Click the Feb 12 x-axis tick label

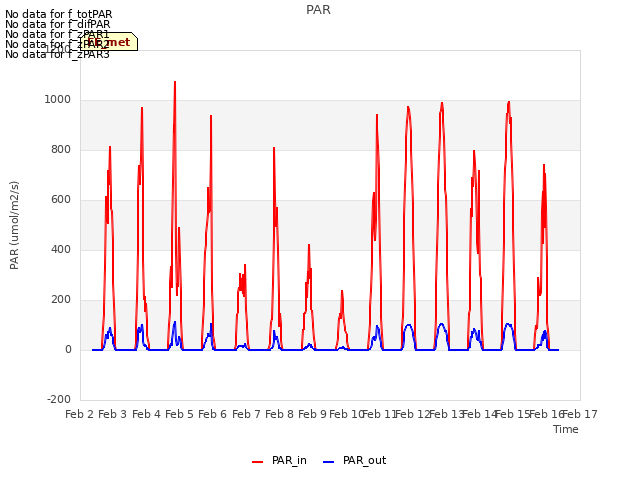(x=413, y=414)
